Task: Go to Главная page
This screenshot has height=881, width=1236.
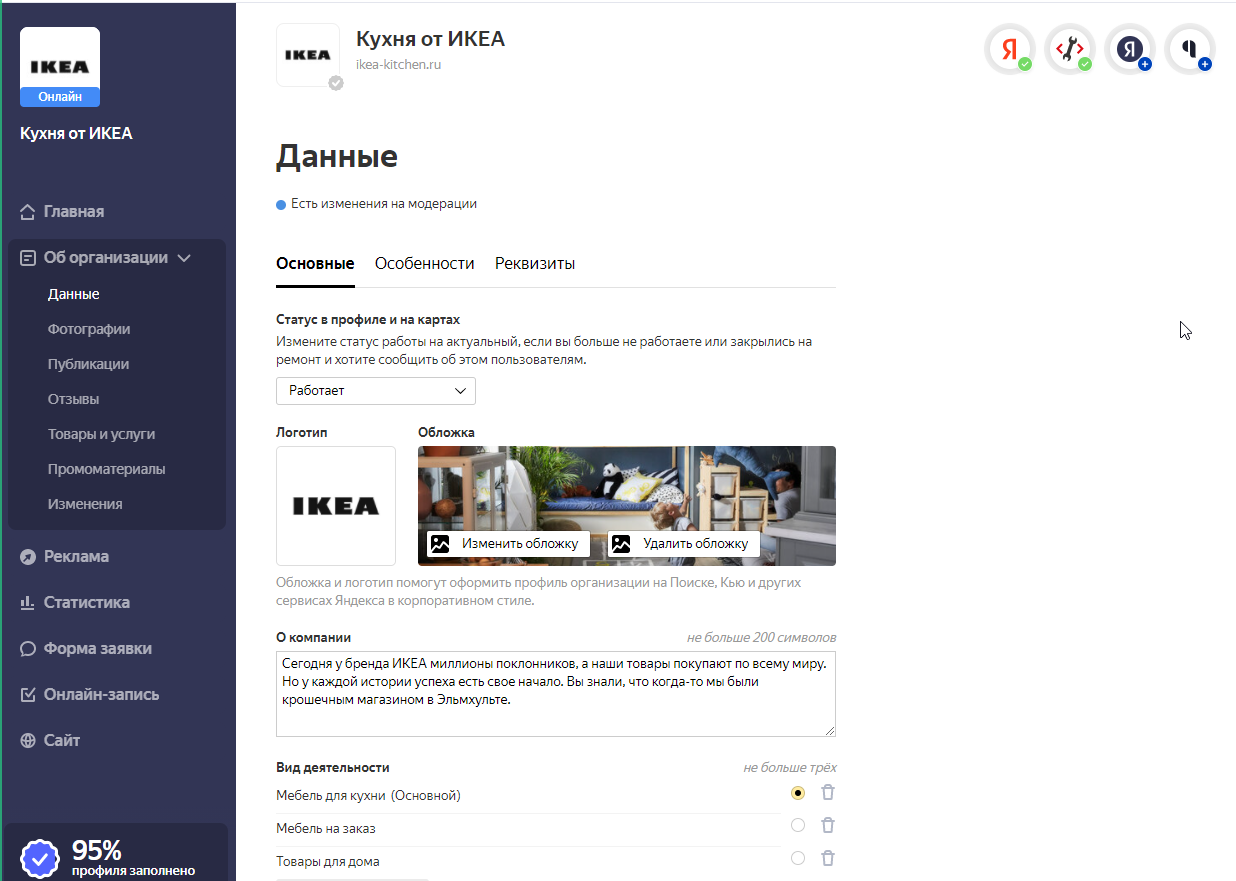Action: [x=73, y=212]
